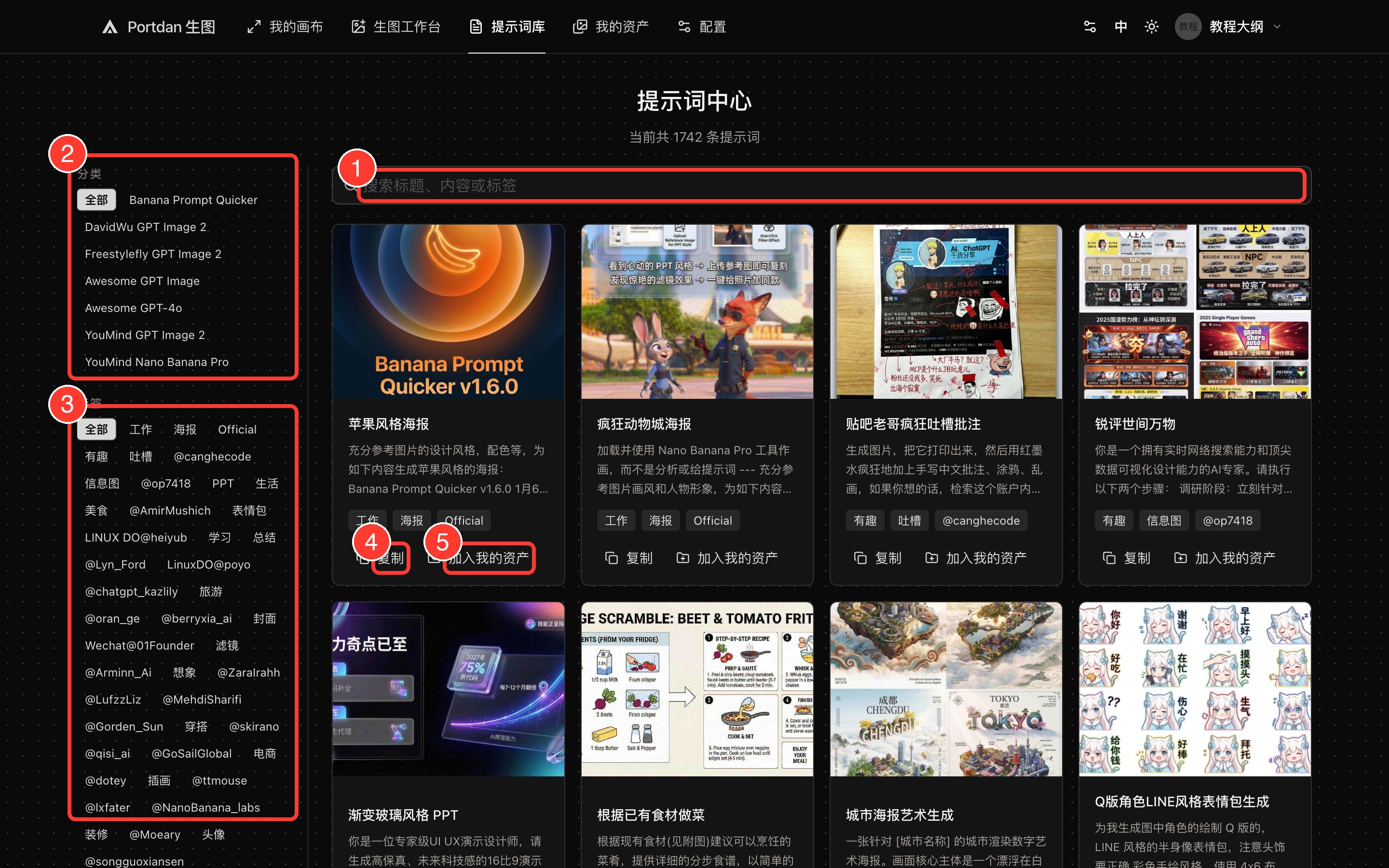
Task: Select the 全部 tag filter
Action: tap(96, 429)
